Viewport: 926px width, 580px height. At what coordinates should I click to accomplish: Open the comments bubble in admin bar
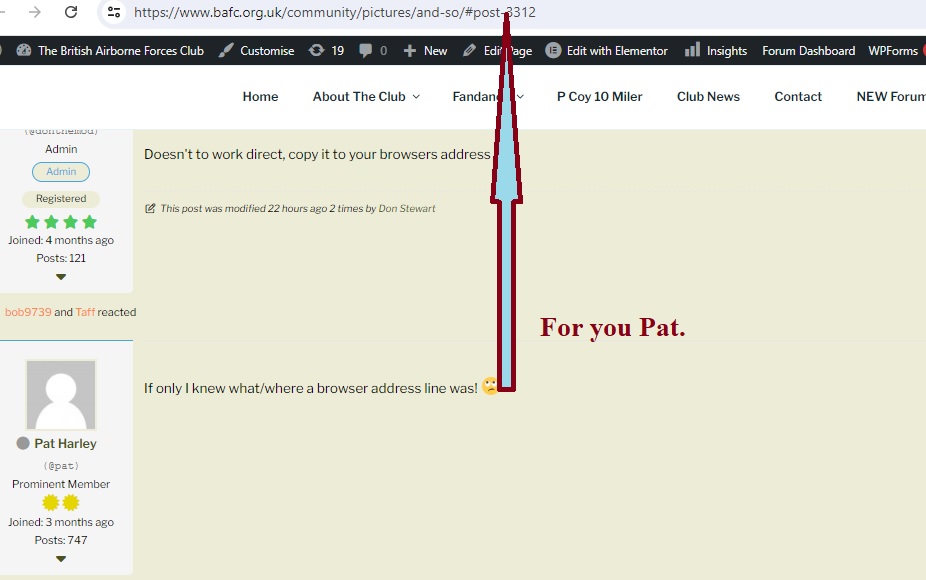tap(373, 50)
